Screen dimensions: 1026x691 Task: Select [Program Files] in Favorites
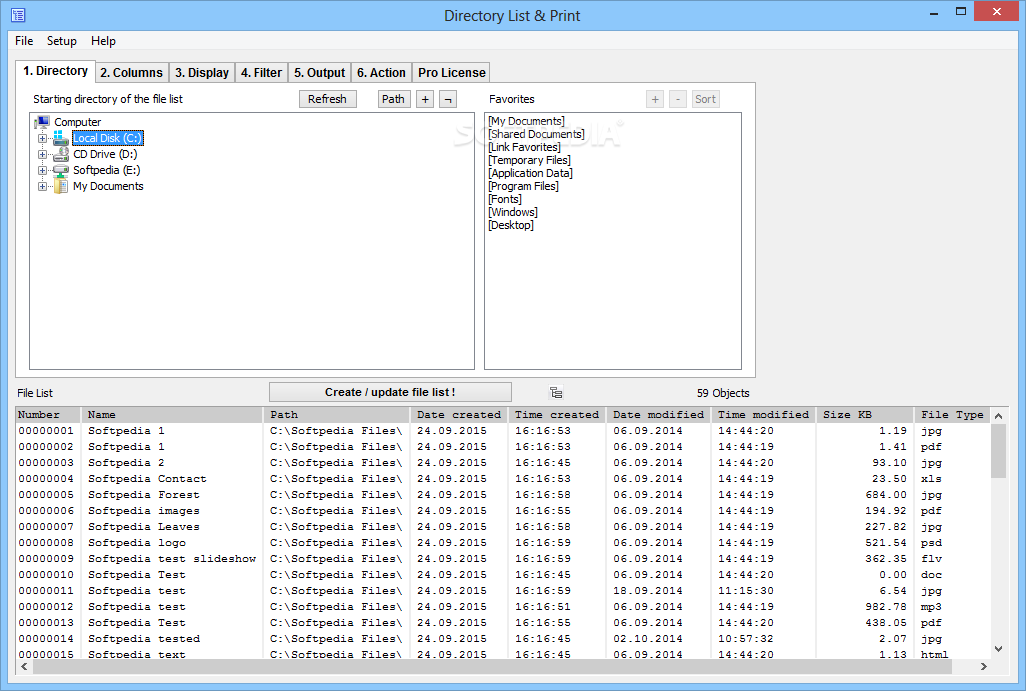coord(523,186)
